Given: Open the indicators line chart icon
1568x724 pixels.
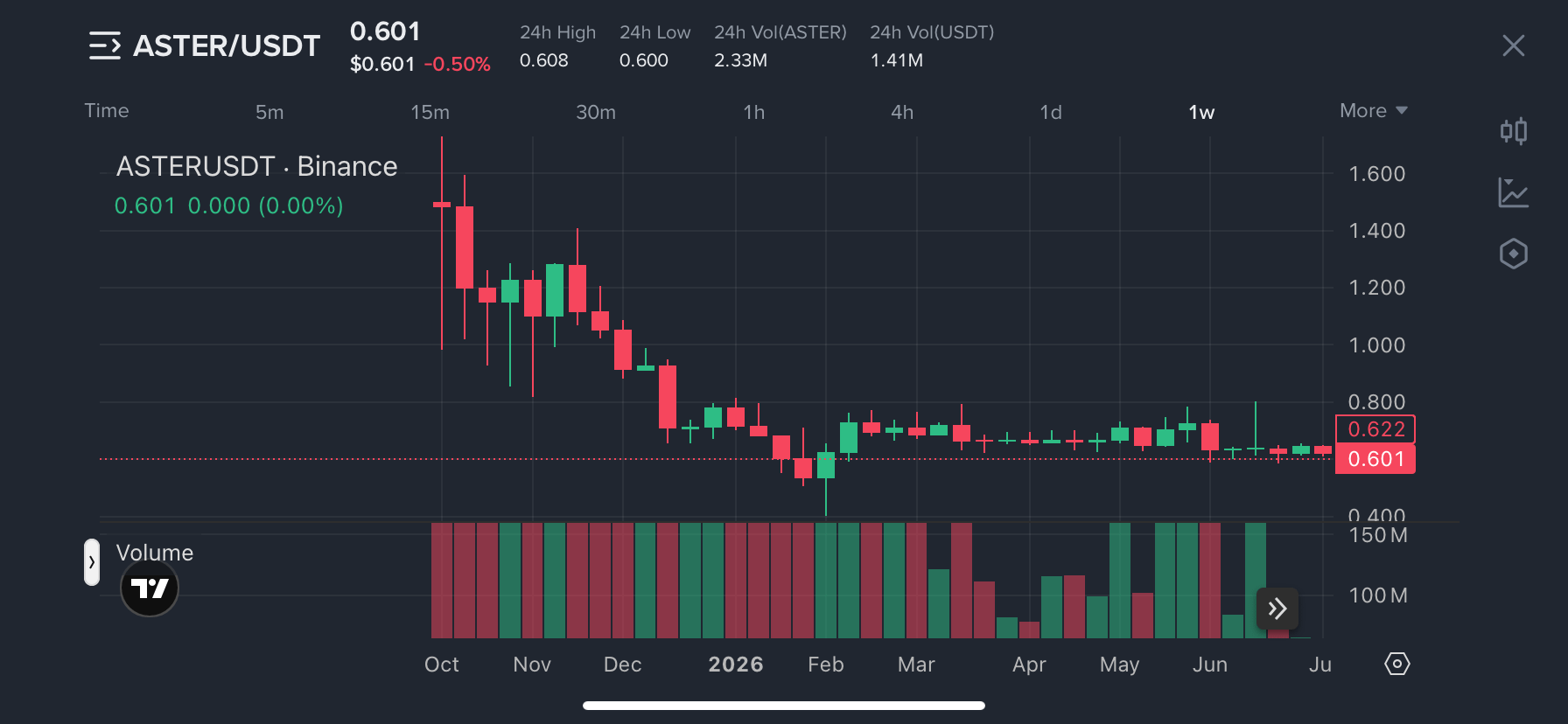Looking at the screenshot, I should [x=1513, y=192].
